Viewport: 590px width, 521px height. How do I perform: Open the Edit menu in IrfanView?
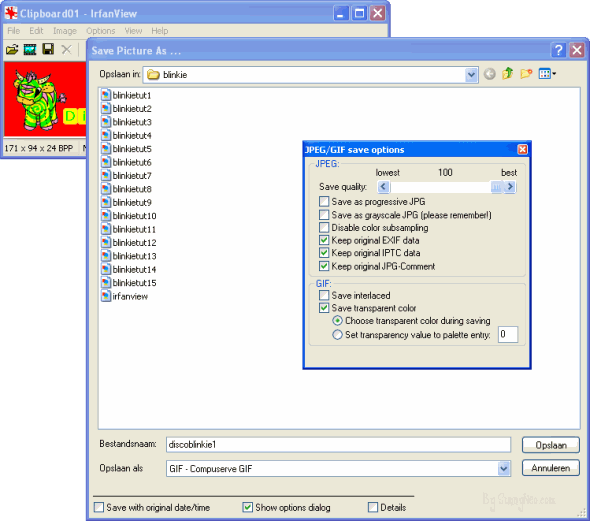(36, 31)
